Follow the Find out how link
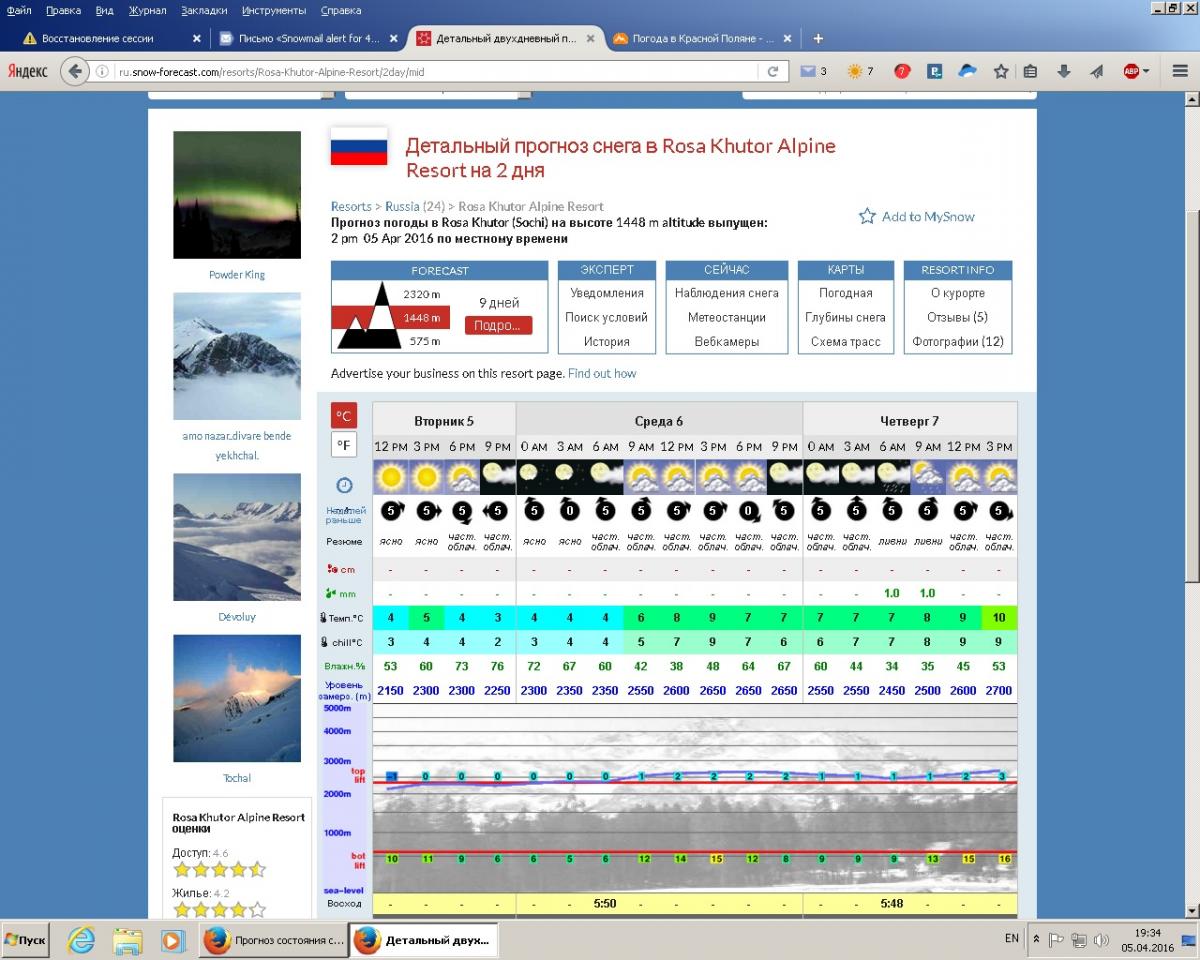 tap(602, 373)
